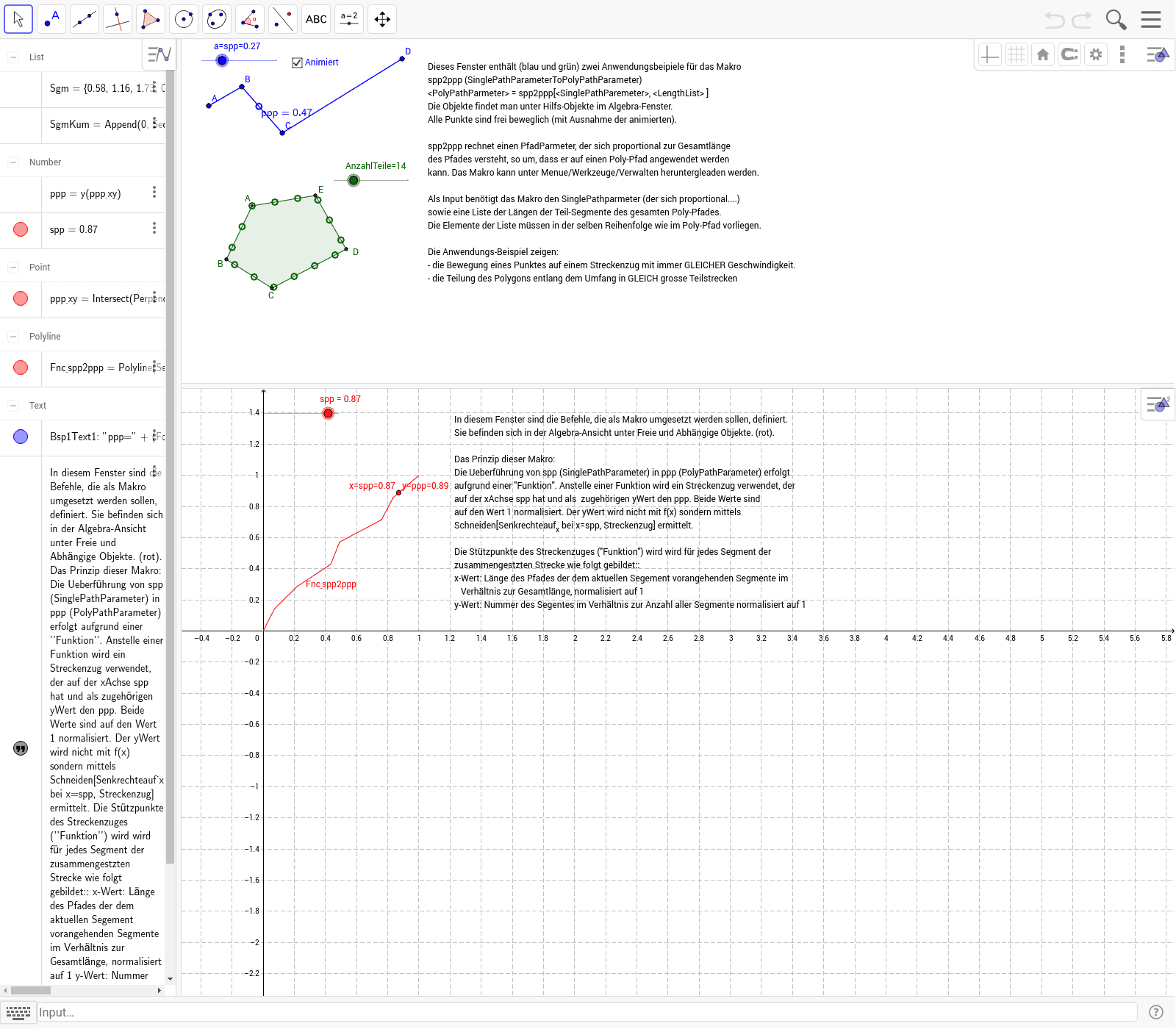1176x1029 pixels.
Task: Select the ABC Text tool
Action: click(x=316, y=19)
